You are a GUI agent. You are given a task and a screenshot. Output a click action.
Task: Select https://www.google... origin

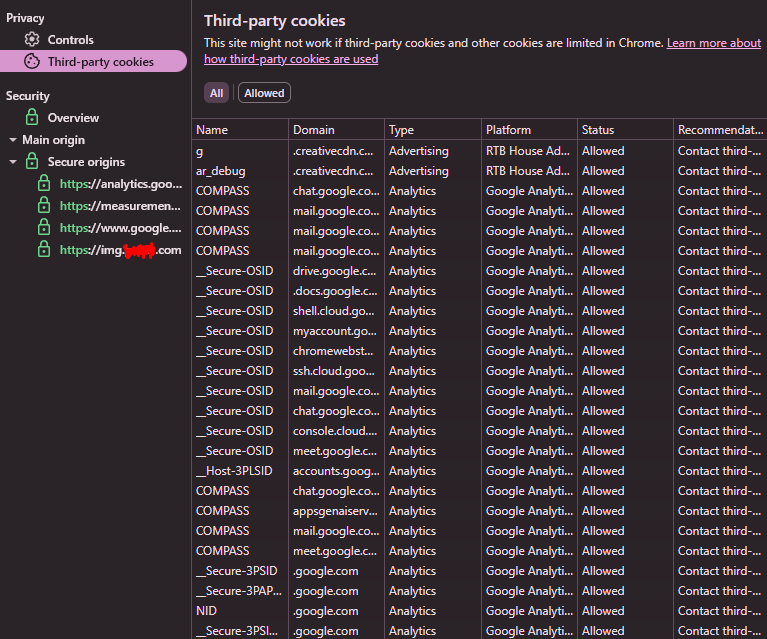[121, 228]
